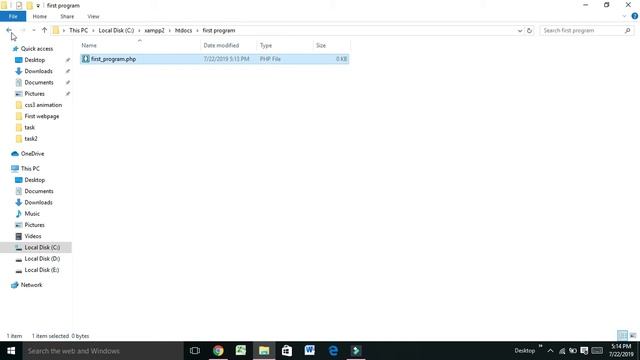Switch to the Share ribbon tab

[x=67, y=16]
